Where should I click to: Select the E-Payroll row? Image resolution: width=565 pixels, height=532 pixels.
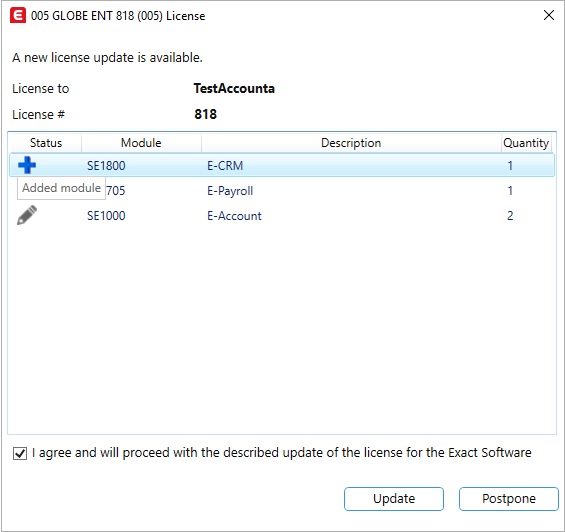point(282,190)
